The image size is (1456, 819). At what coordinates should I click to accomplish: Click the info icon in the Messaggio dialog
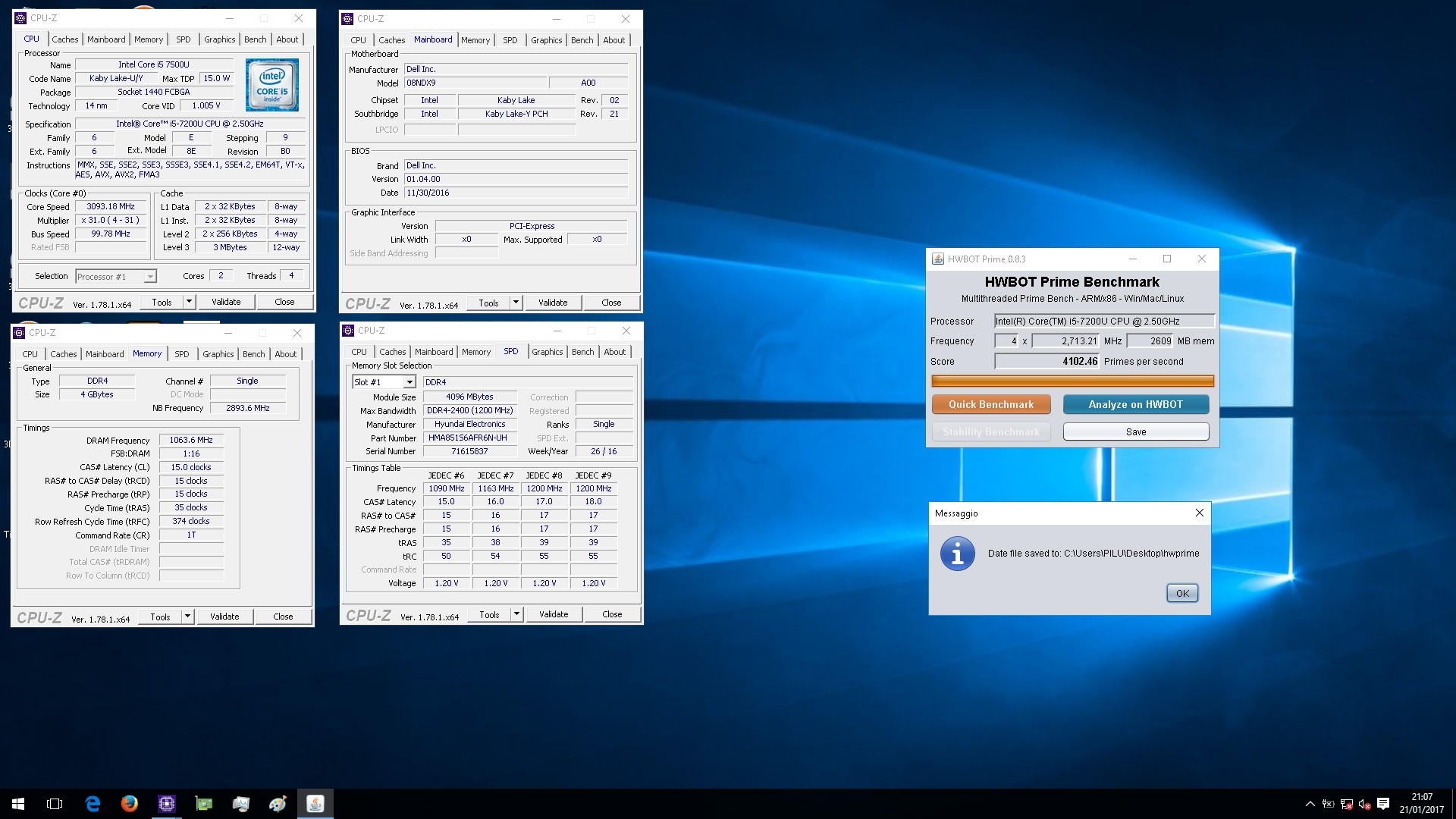[x=958, y=554]
